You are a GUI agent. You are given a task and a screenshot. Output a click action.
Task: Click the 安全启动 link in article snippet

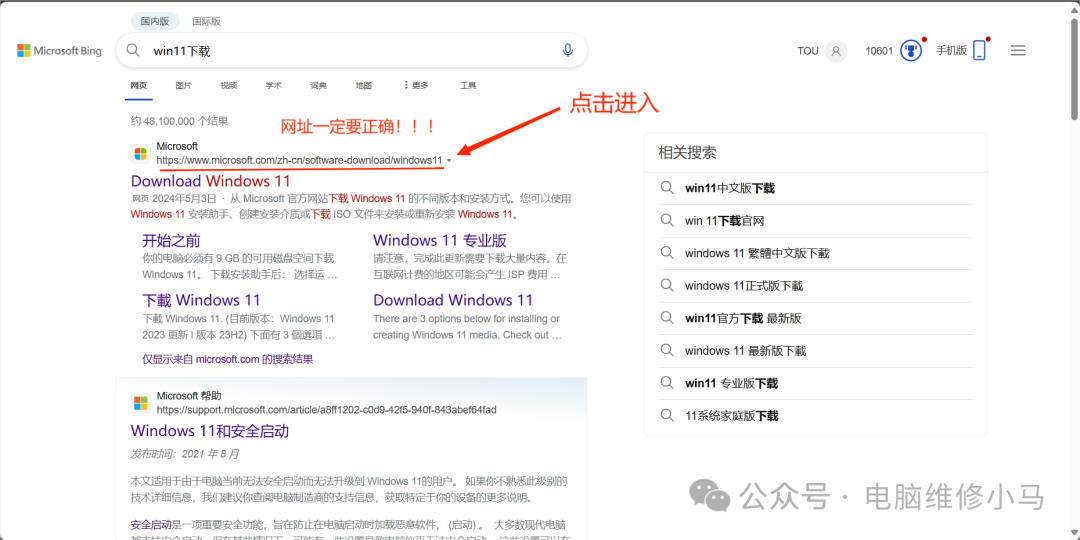[151, 523]
